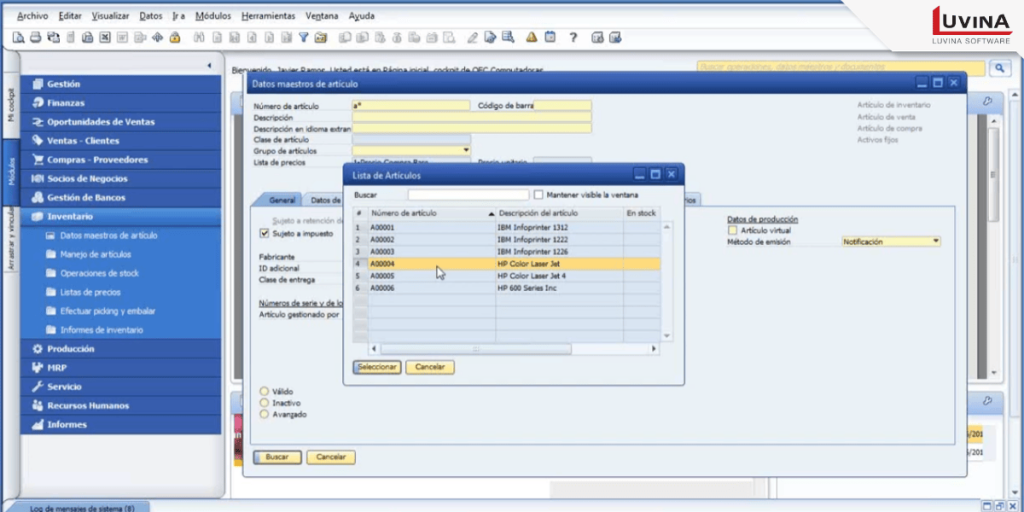This screenshot has height=512, width=1024.
Task: Open Print Preview from the toolbar
Action: (19, 37)
